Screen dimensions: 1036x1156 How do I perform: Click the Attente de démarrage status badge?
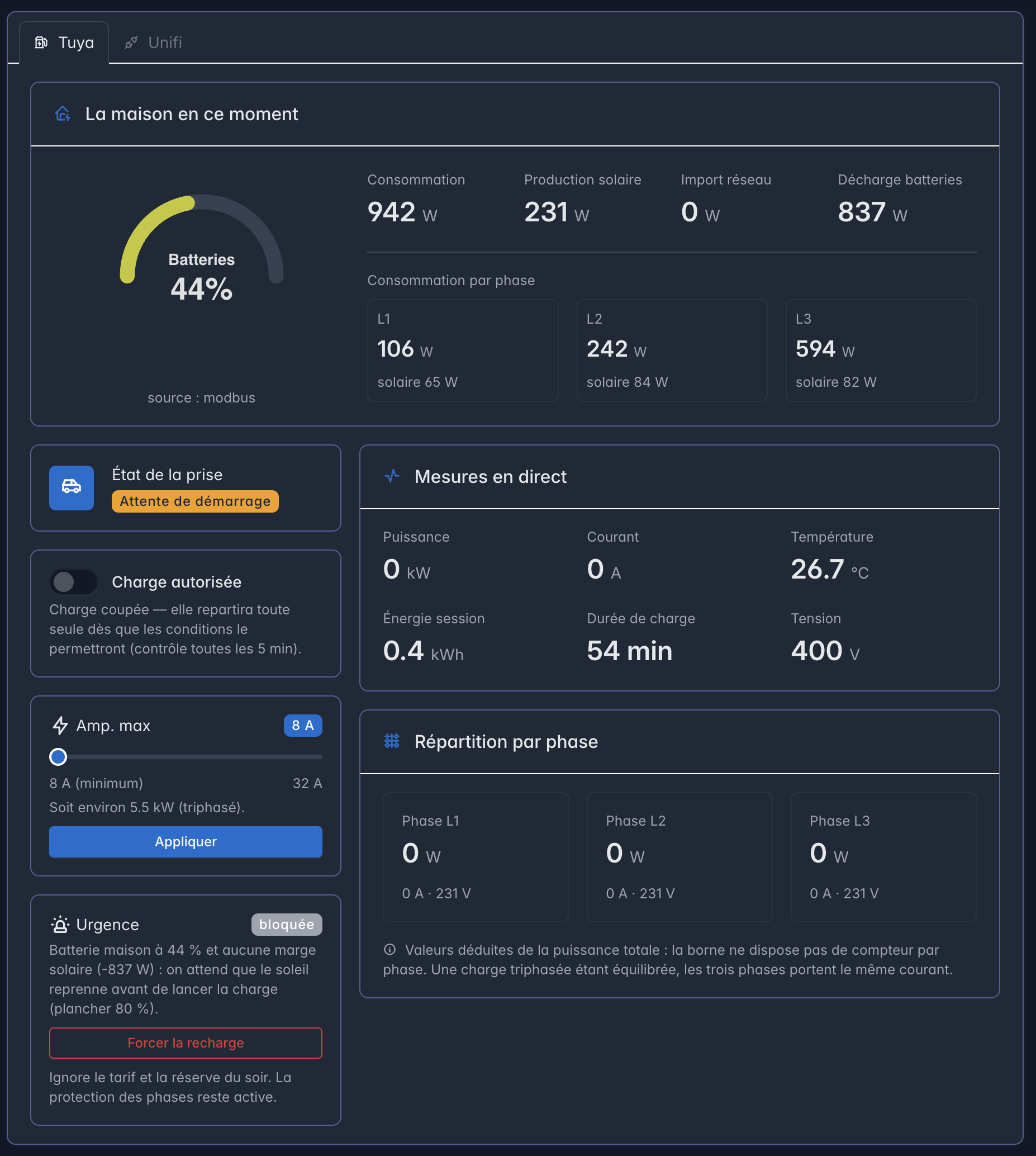point(195,501)
